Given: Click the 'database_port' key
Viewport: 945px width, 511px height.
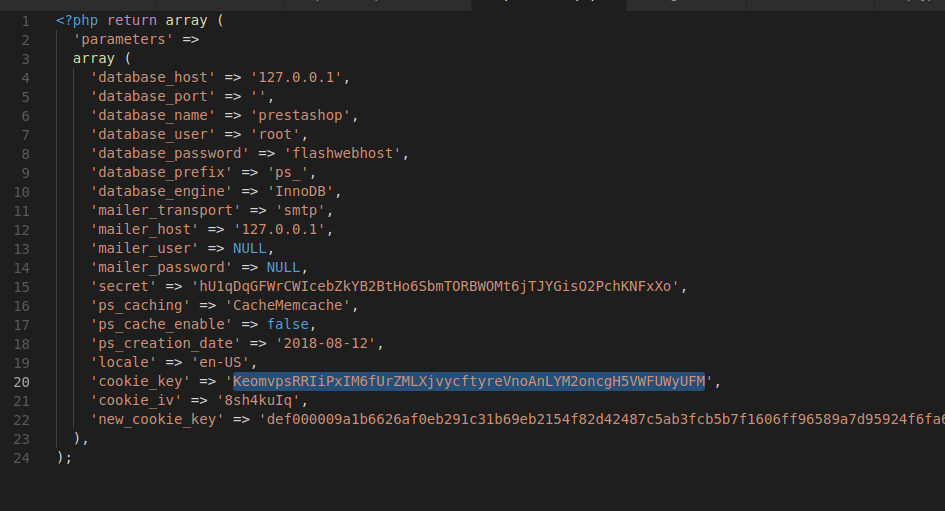Looking at the screenshot, I should [153, 96].
